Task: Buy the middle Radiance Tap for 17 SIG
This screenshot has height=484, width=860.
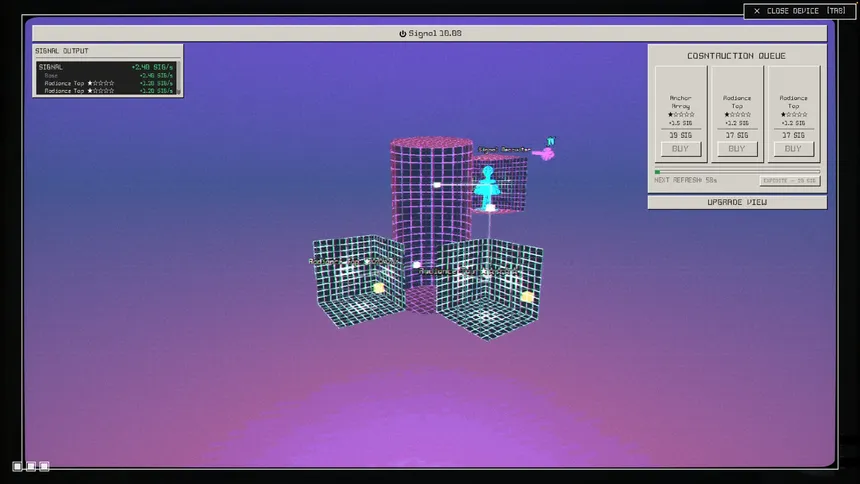Action: coord(737,149)
